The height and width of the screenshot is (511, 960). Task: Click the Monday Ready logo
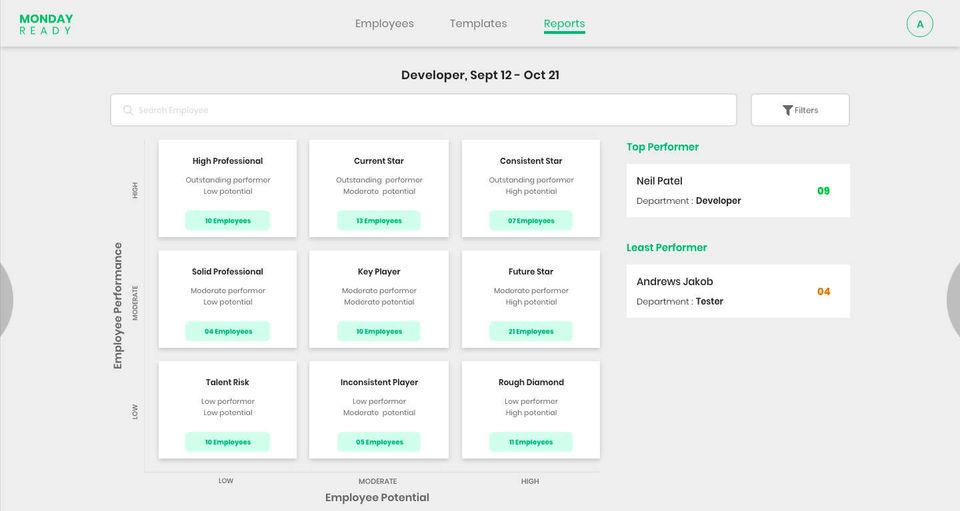coord(46,24)
